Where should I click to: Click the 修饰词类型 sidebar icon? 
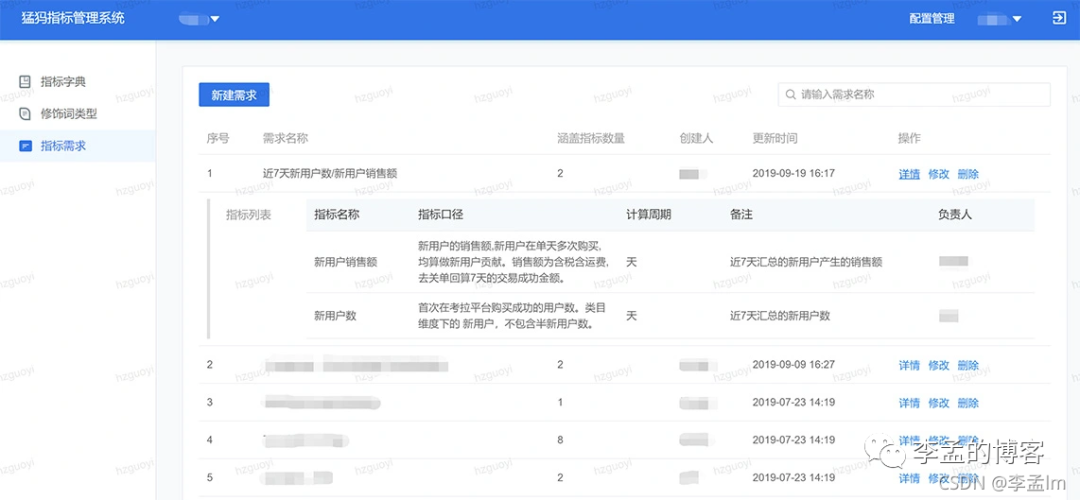pos(25,114)
